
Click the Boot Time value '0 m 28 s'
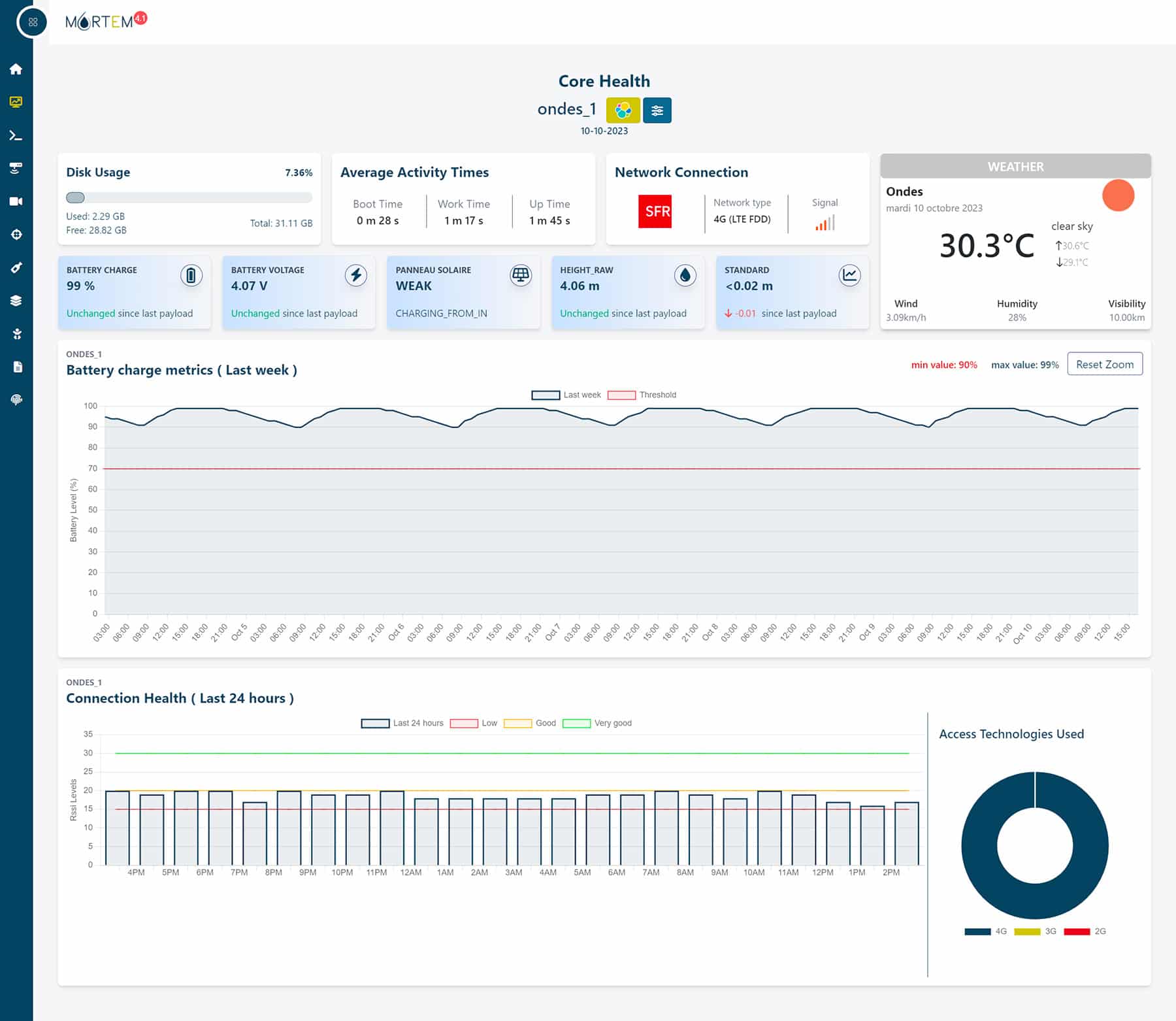pyautogui.click(x=378, y=220)
